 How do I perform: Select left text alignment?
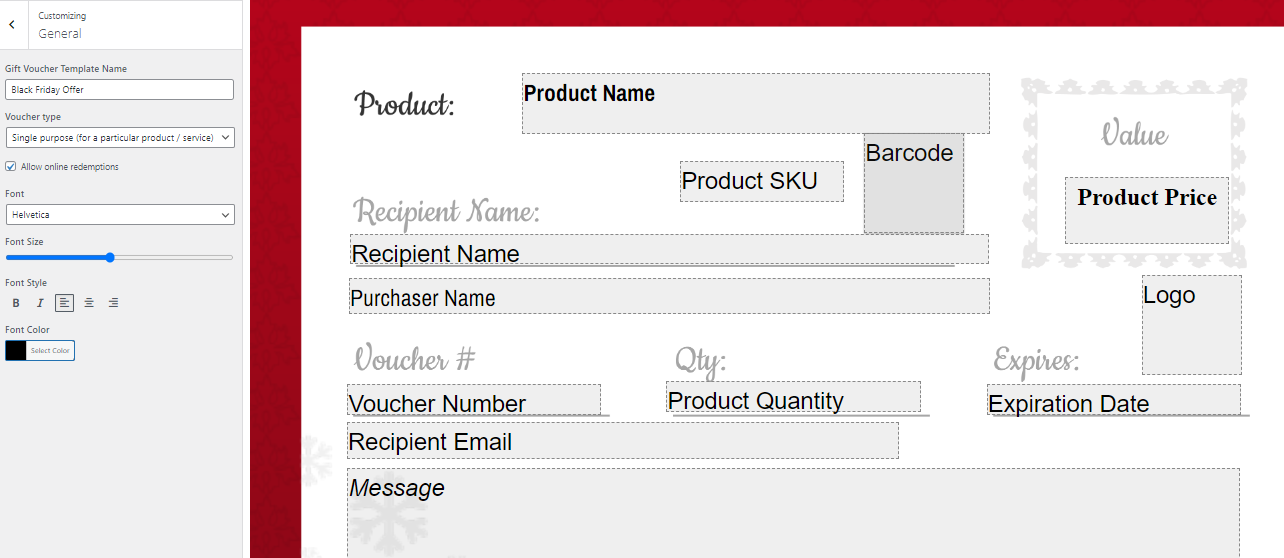point(64,303)
